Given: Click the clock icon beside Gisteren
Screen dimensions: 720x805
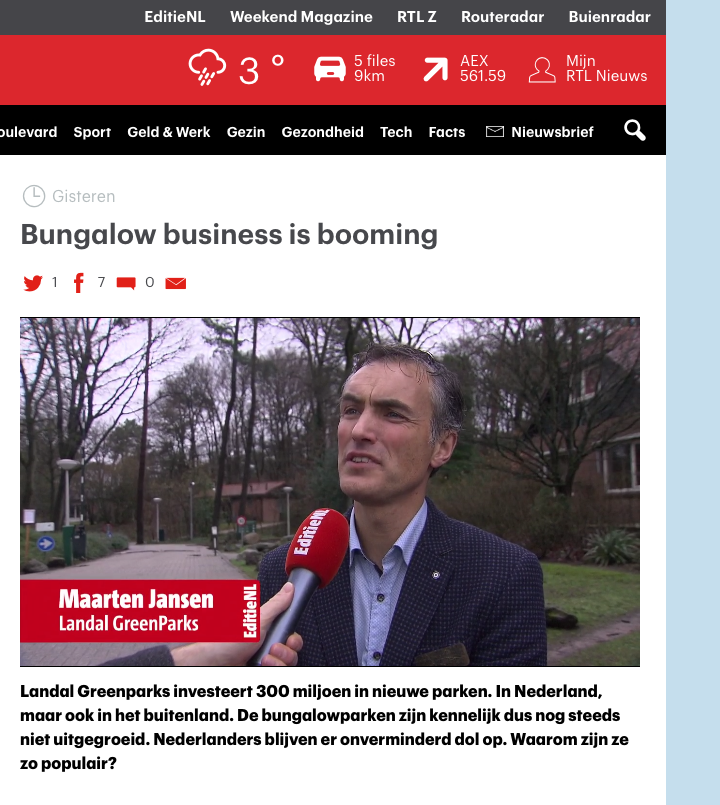Looking at the screenshot, I should pyautogui.click(x=34, y=196).
